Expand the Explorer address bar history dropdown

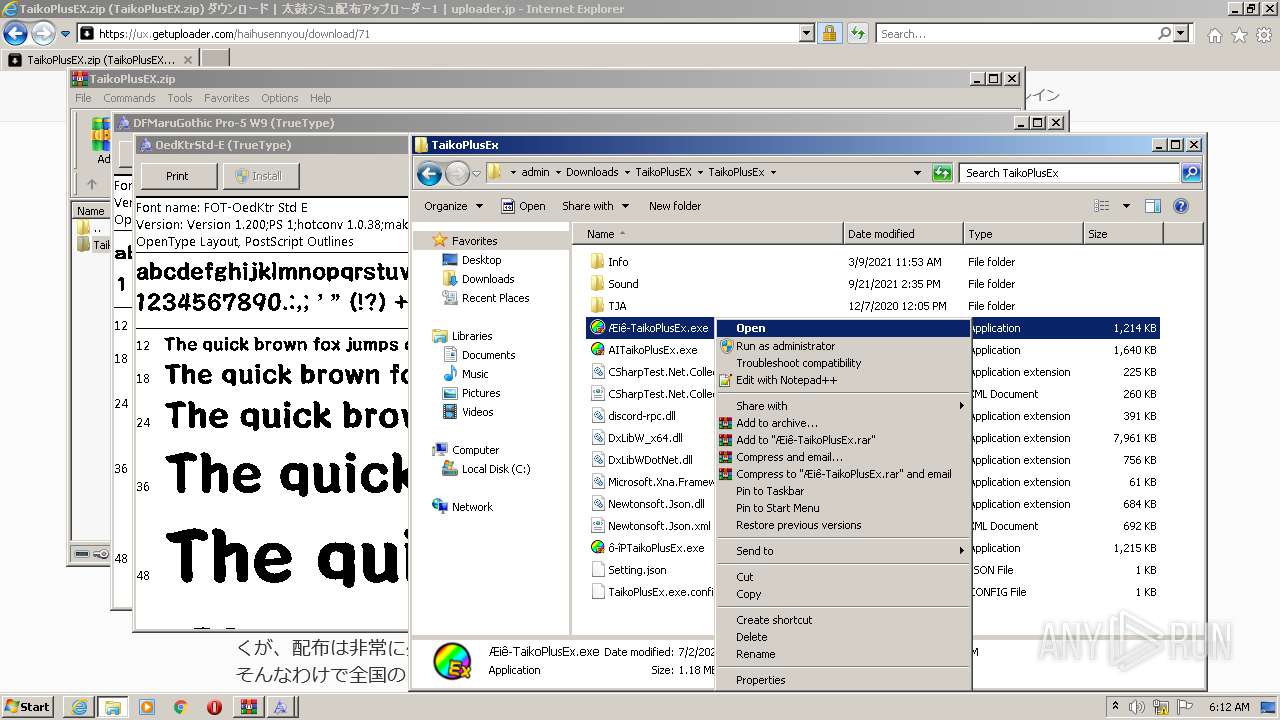point(917,173)
